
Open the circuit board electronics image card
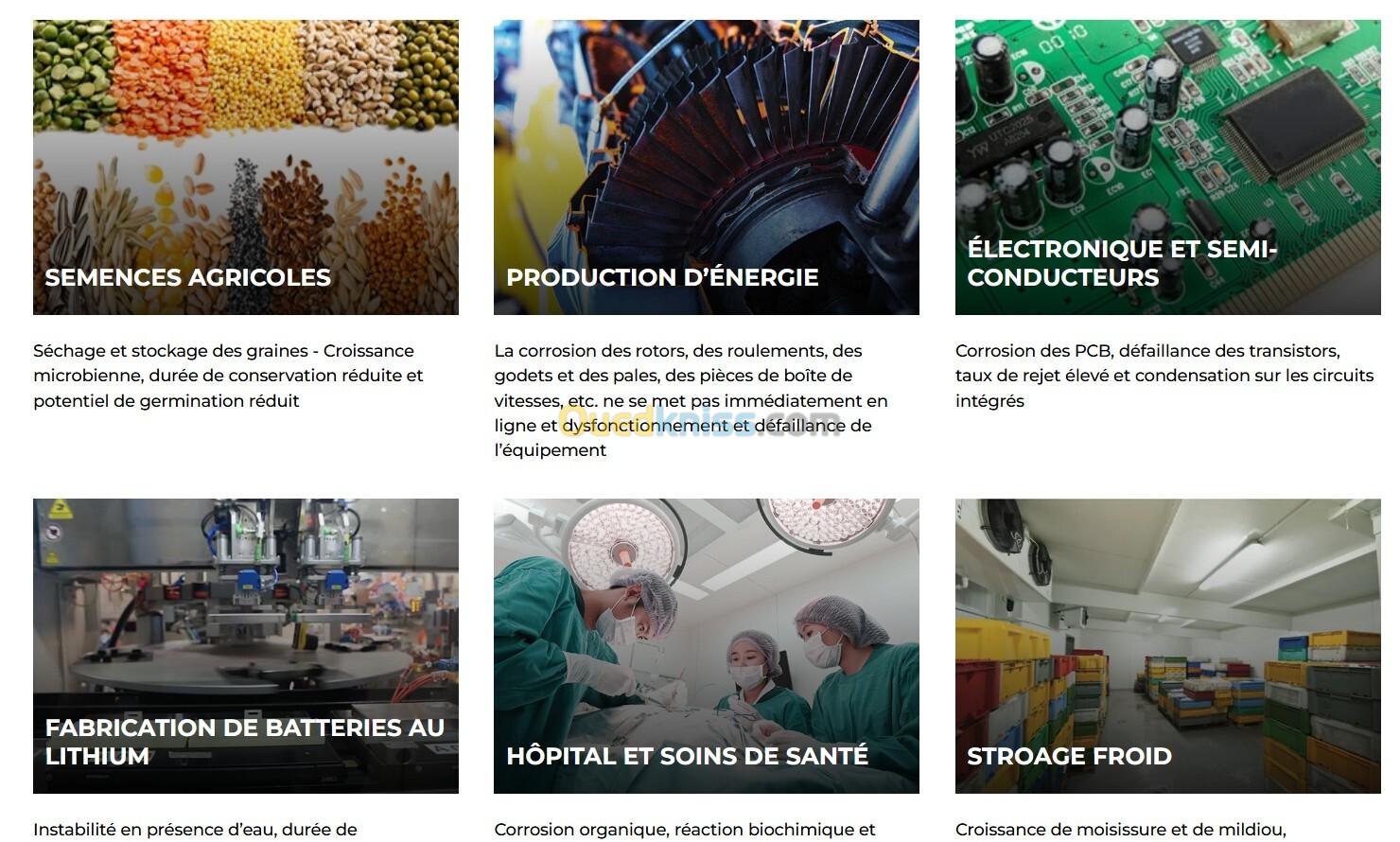point(1168,167)
